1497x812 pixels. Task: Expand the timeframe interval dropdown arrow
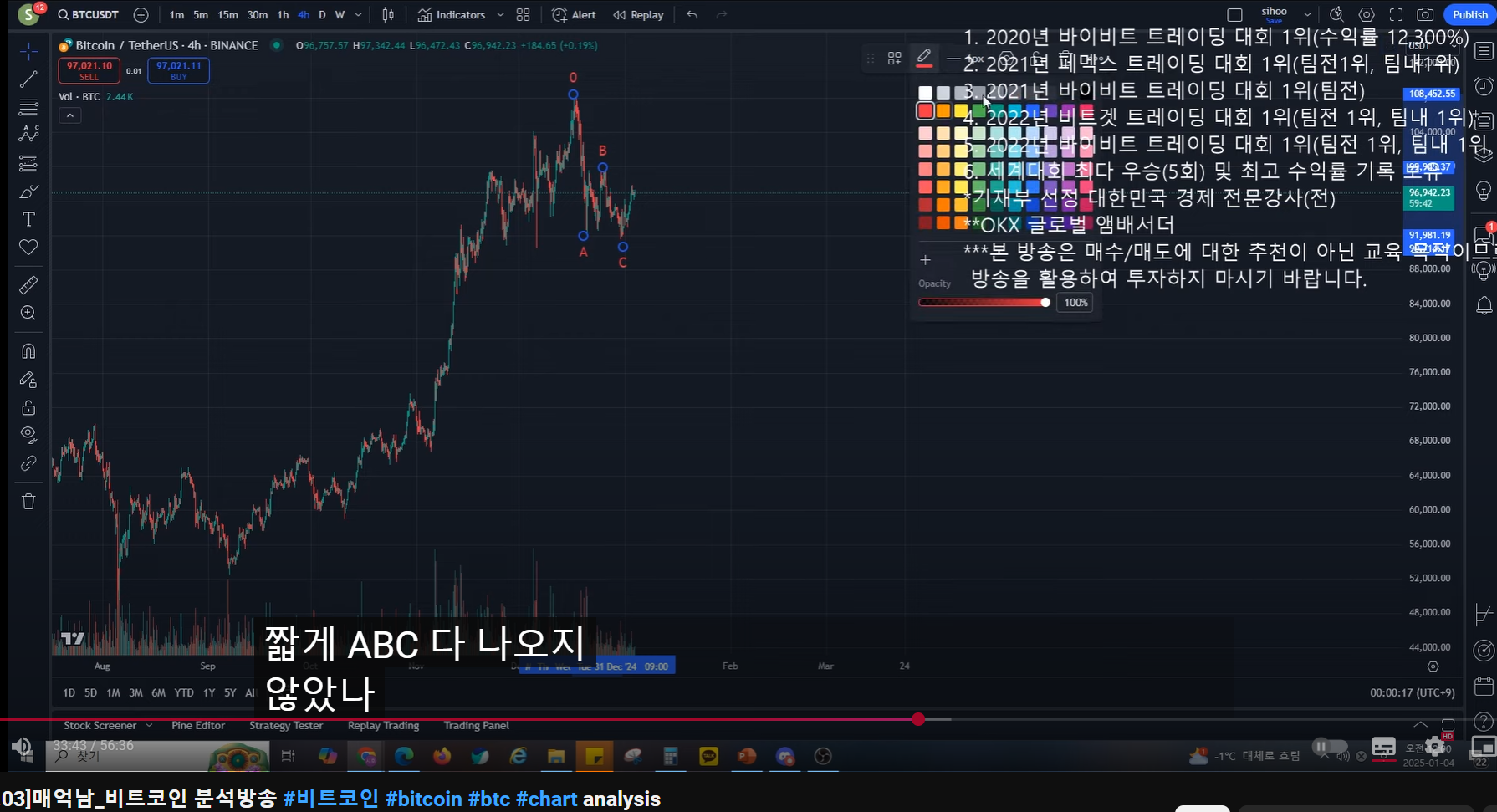point(359,14)
